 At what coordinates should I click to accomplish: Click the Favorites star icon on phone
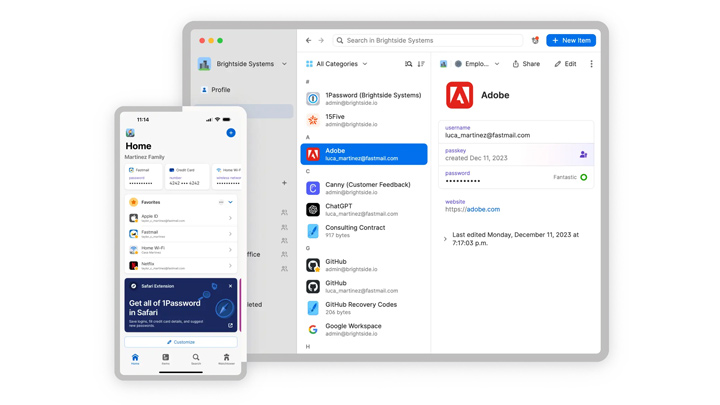tap(133, 202)
